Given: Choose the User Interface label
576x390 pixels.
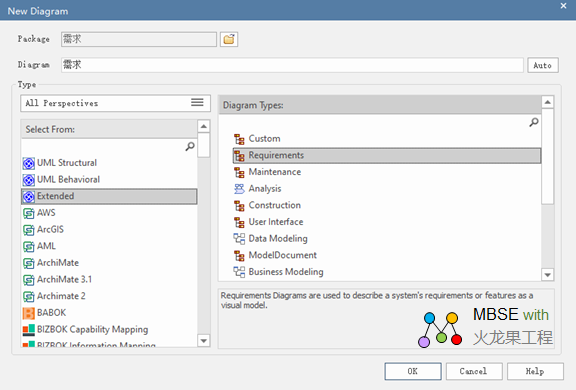Looking at the screenshot, I should click(276, 222).
